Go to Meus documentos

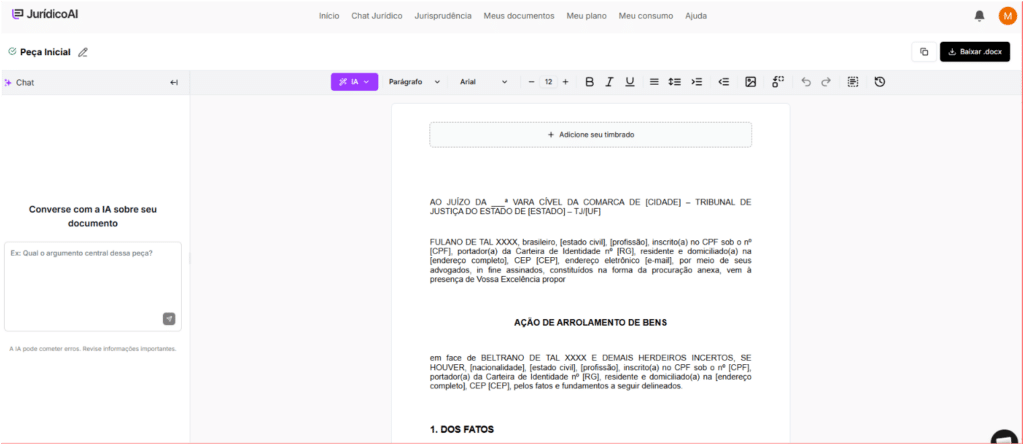click(519, 16)
